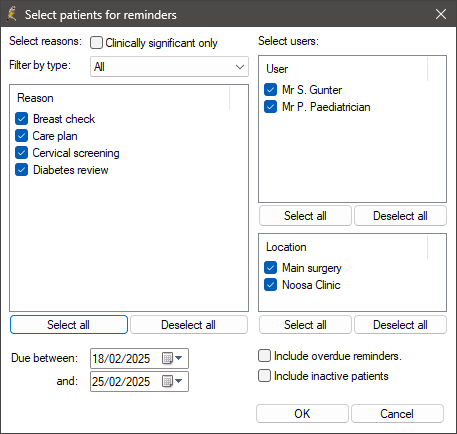Select the Care plan text row

click(x=55, y=136)
